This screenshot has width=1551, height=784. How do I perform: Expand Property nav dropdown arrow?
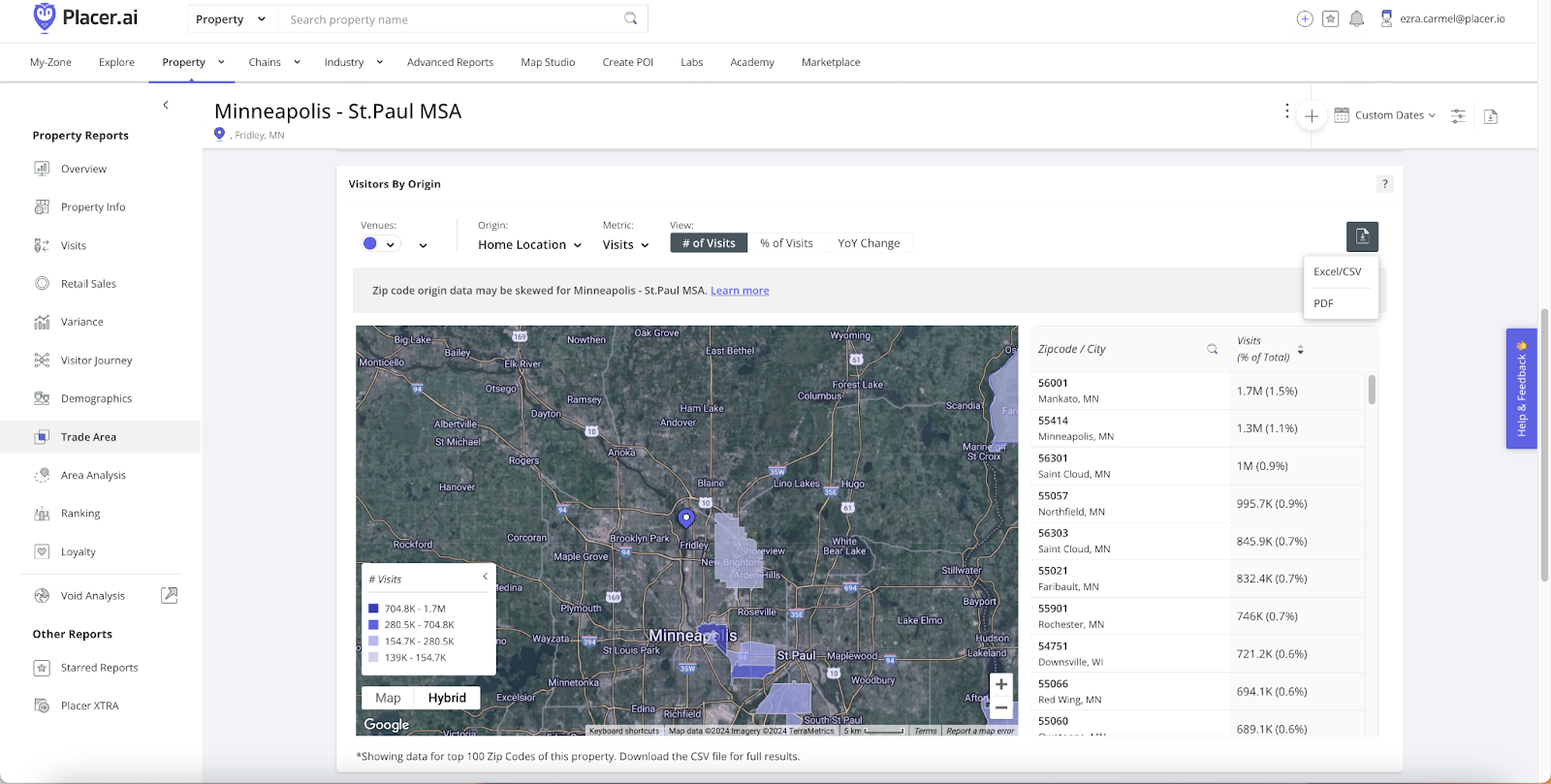pos(221,62)
